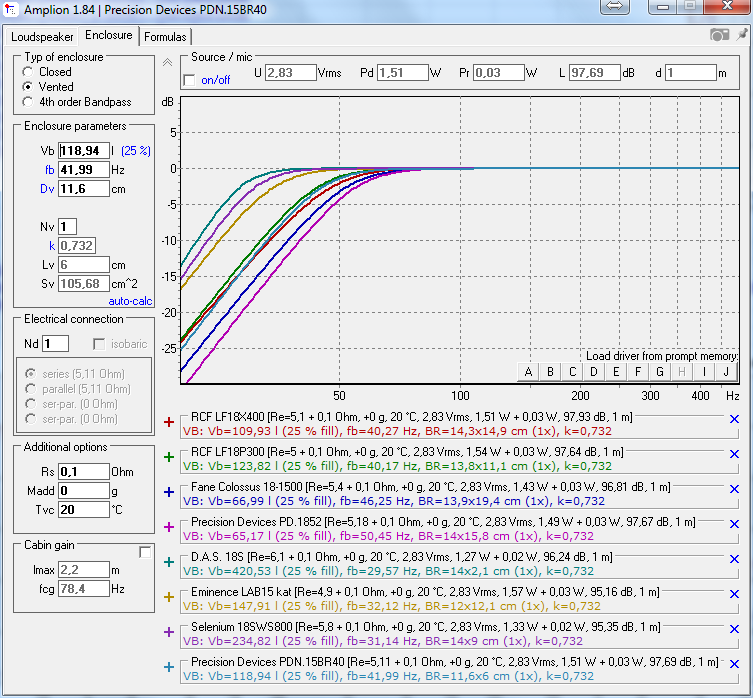Viewport: 753px width, 698px height.
Task: Switch to the Loudspeaker tab
Action: click(x=41, y=36)
